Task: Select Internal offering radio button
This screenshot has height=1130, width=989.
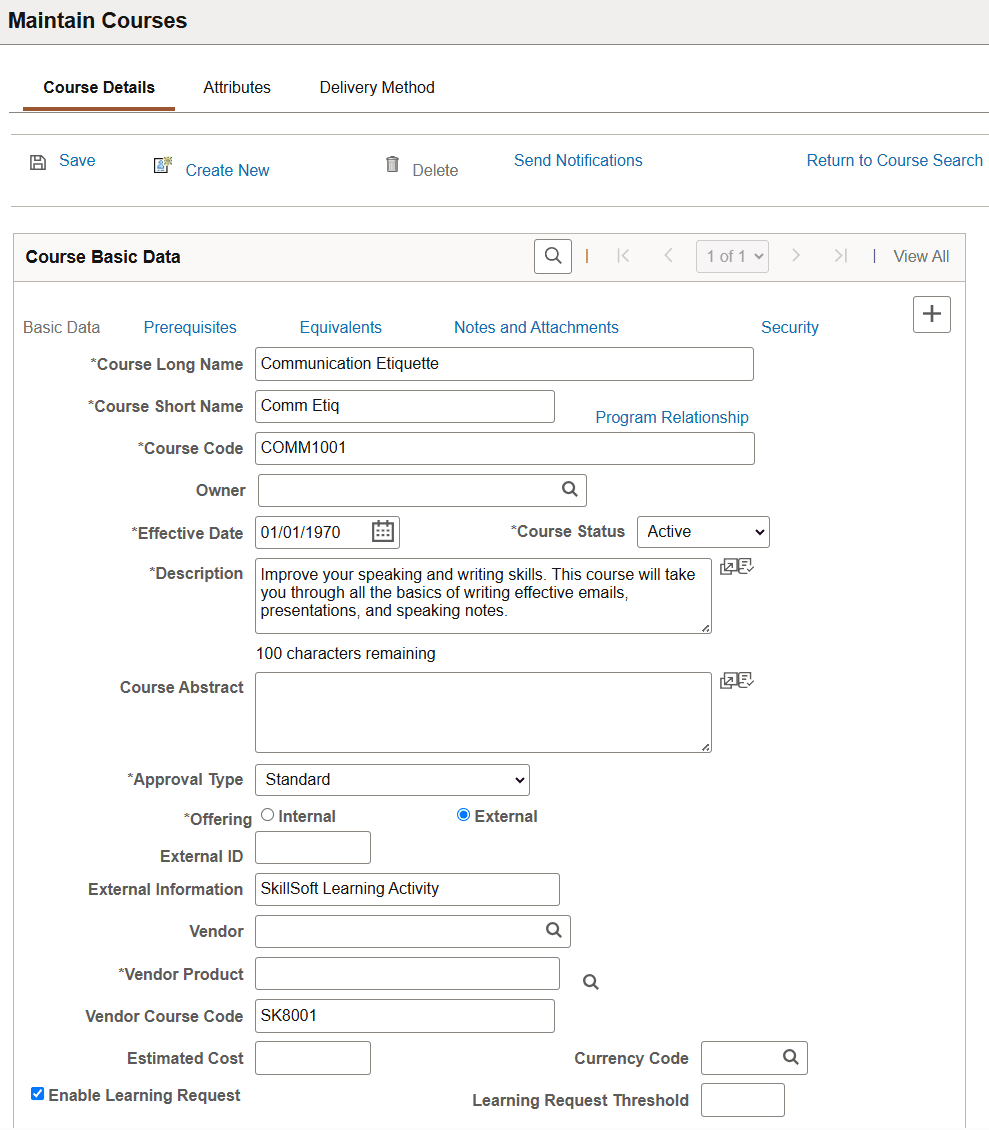Action: [267, 815]
